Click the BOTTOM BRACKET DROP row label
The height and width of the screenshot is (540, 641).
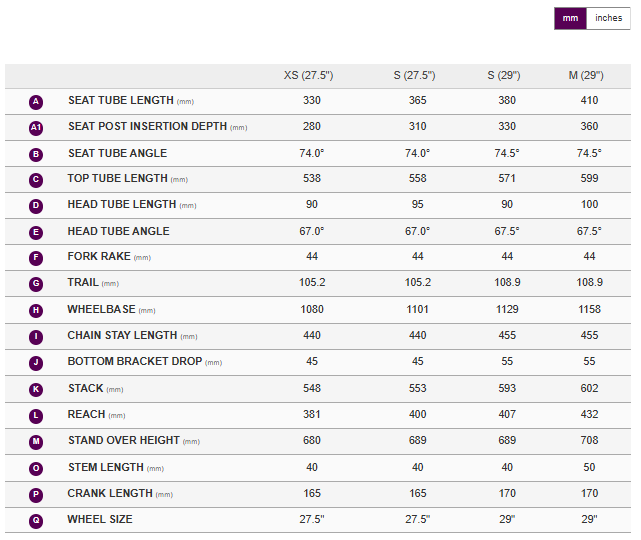click(x=134, y=362)
